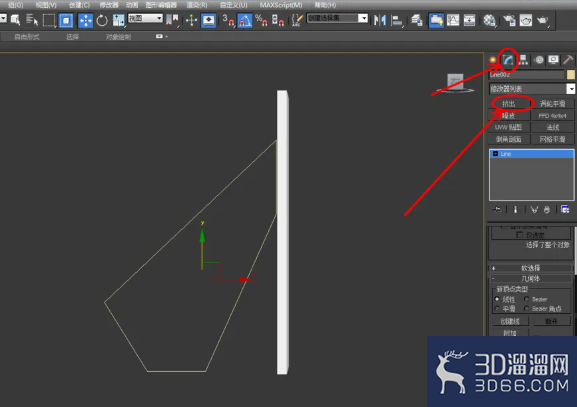Click Remove Modifier from Stack icon
The height and width of the screenshot is (407, 577).
tap(547, 210)
